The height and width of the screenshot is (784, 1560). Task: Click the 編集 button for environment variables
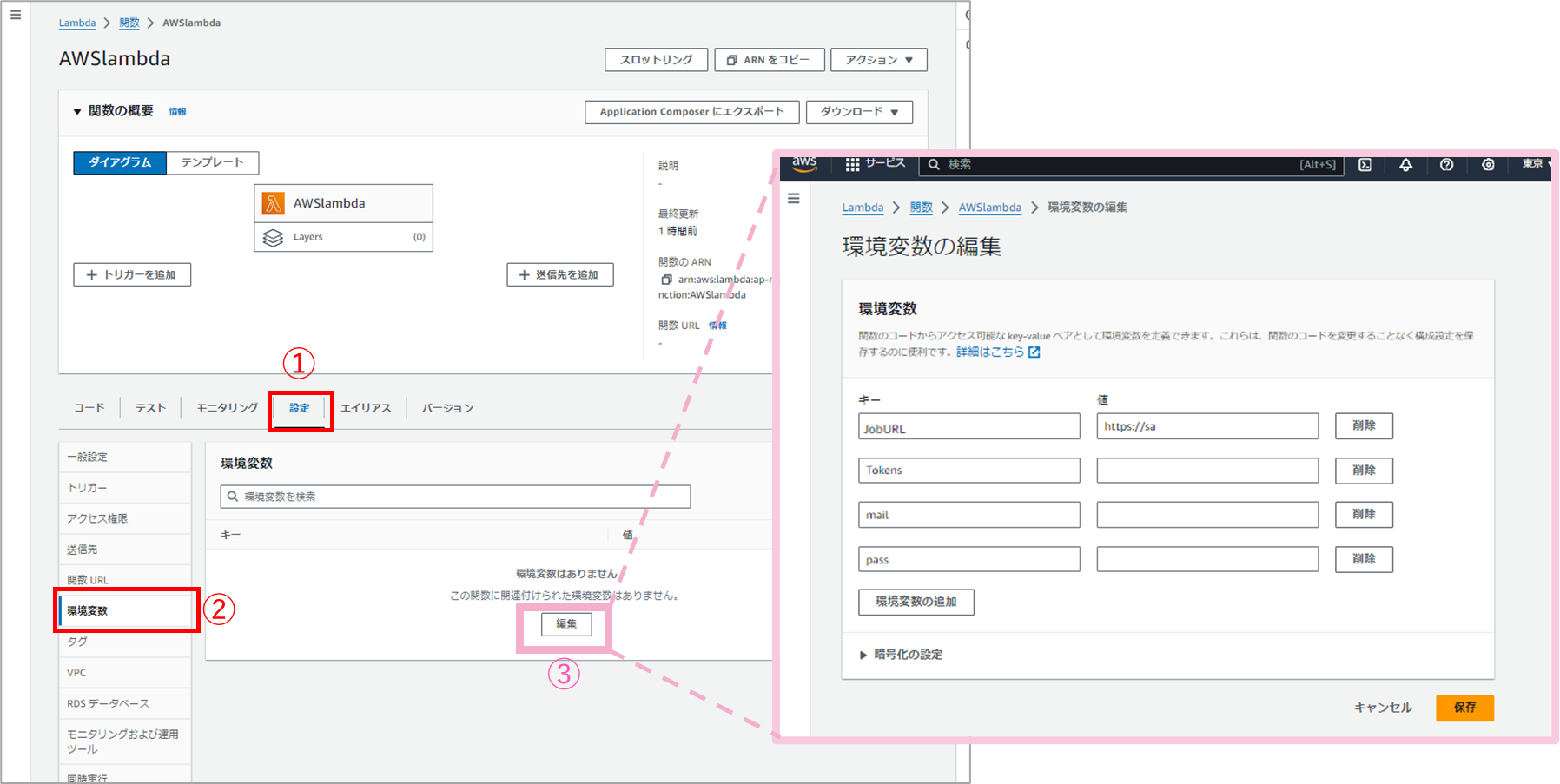tap(566, 624)
